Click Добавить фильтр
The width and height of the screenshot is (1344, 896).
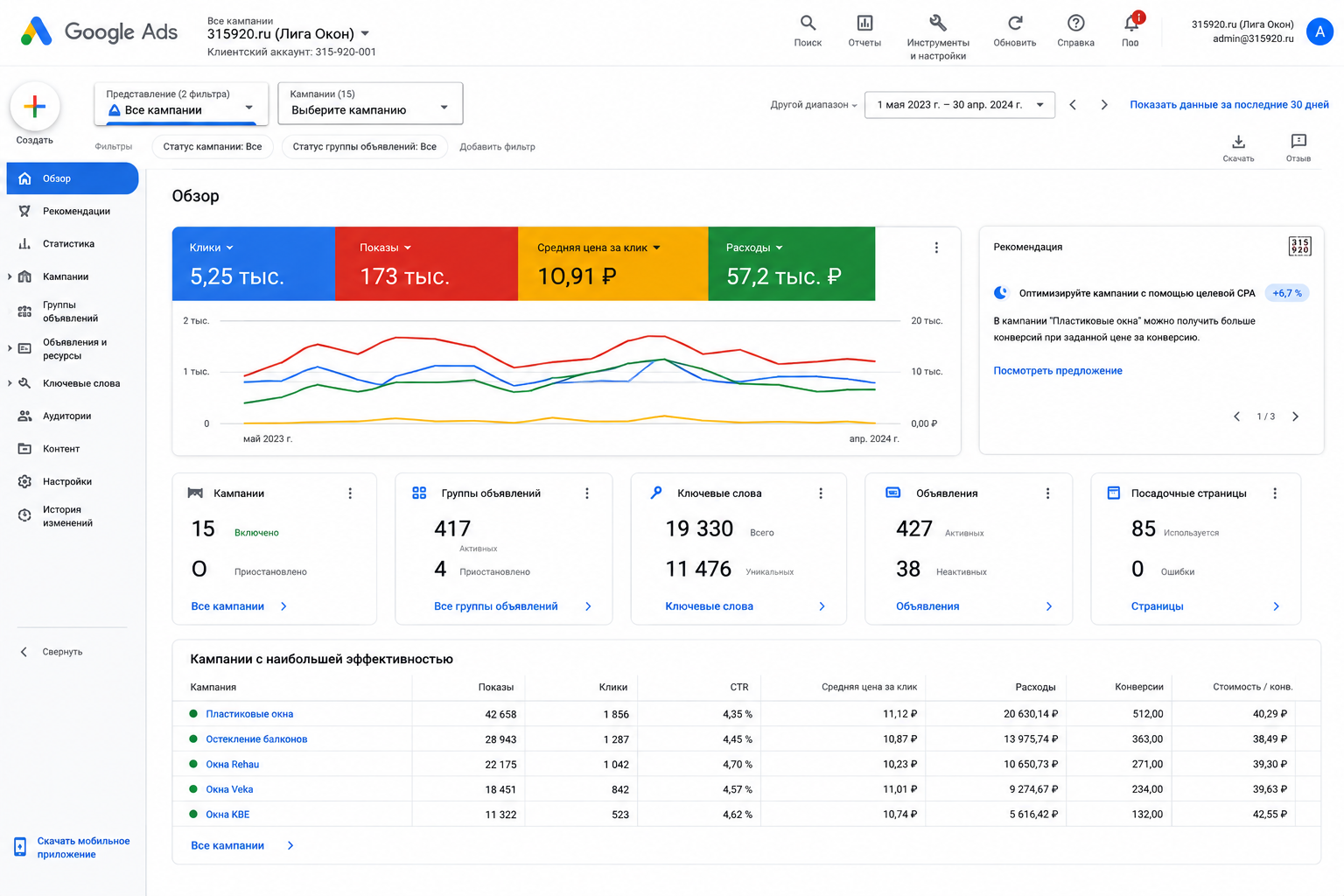coord(497,147)
